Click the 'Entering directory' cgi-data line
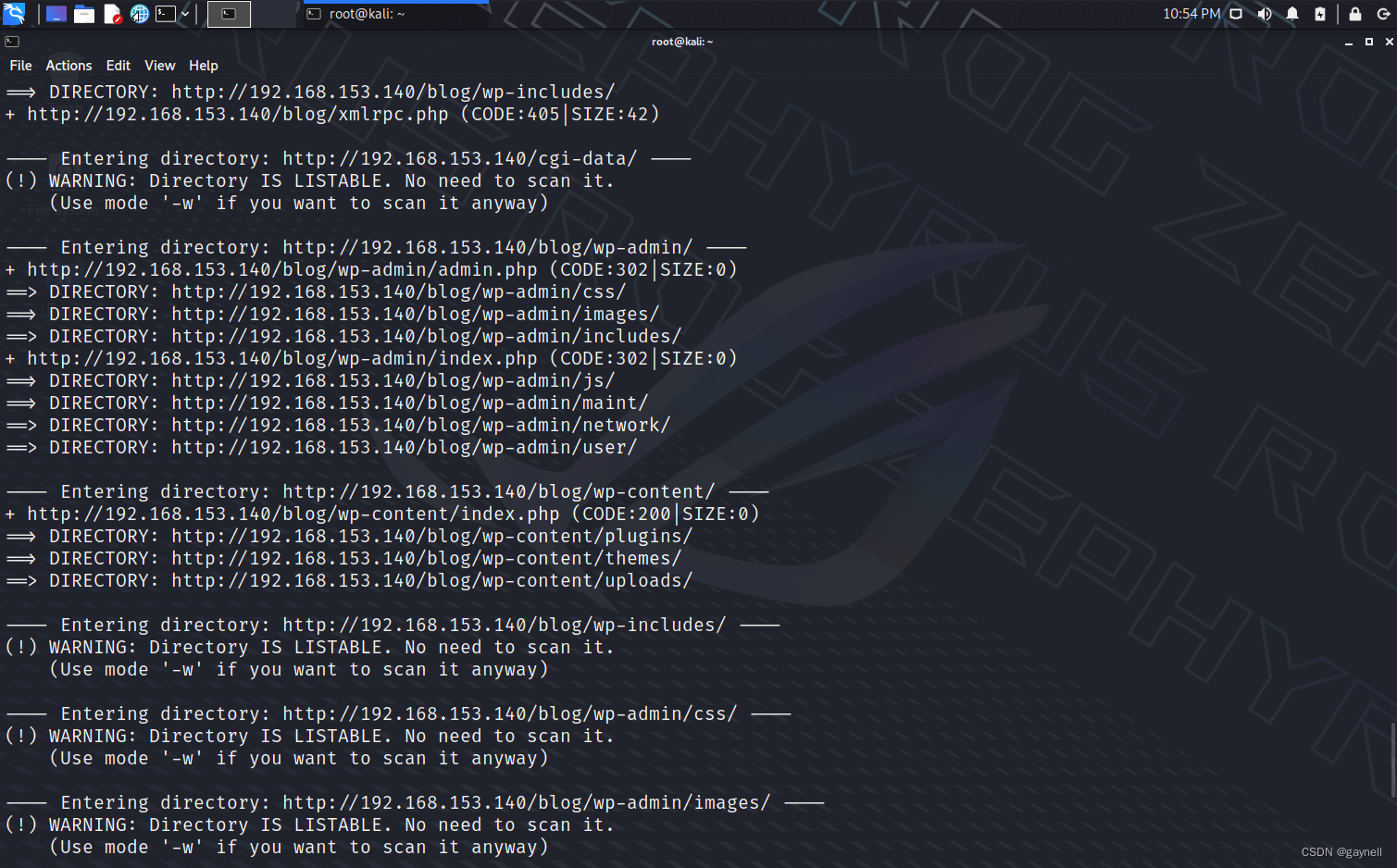This screenshot has height=868, width=1397. pyautogui.click(x=348, y=159)
